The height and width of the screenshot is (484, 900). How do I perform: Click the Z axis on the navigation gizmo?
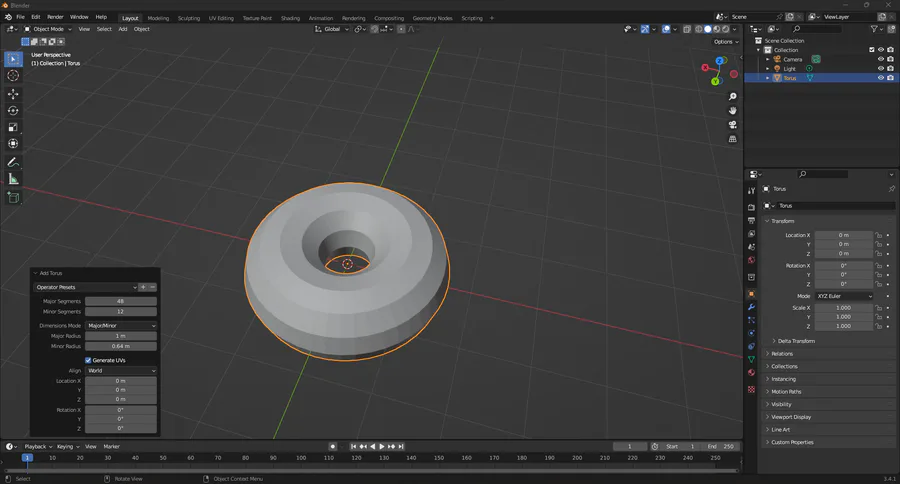point(720,60)
